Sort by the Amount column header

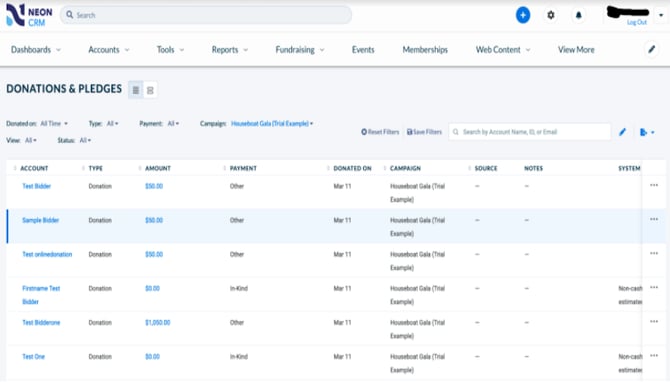coord(158,168)
